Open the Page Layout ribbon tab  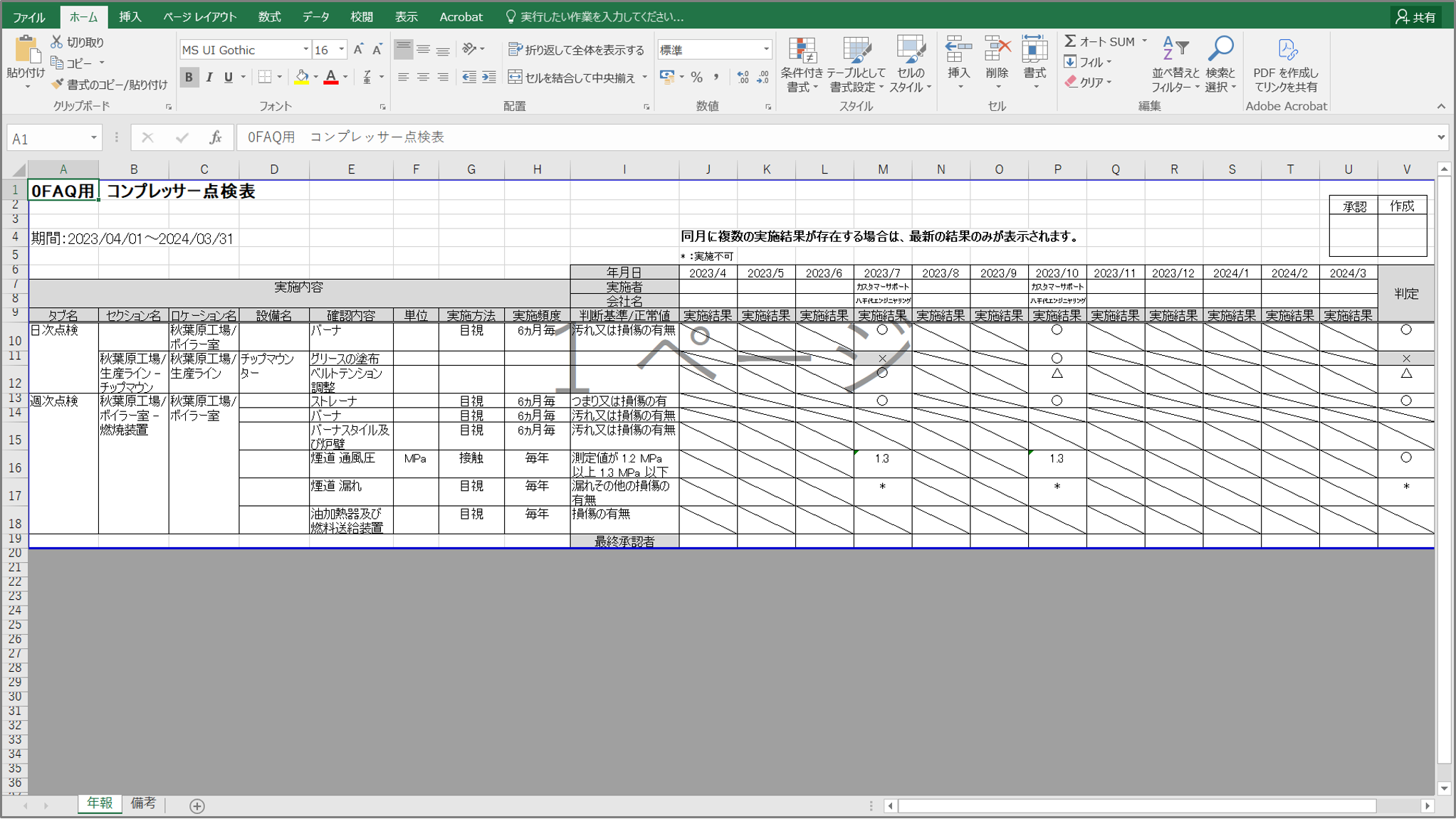point(199,16)
